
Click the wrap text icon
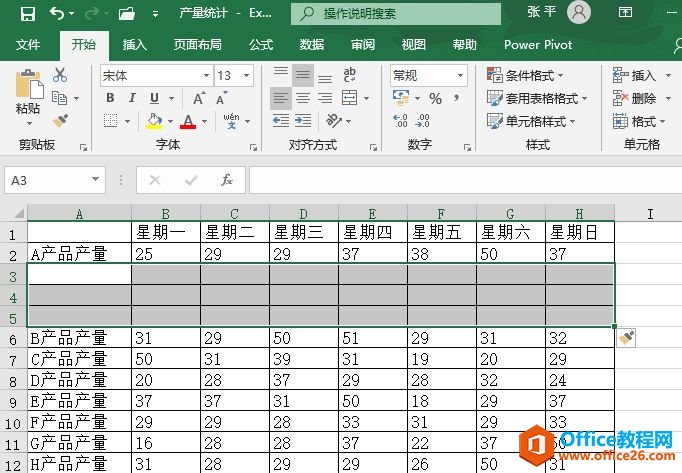pos(349,75)
